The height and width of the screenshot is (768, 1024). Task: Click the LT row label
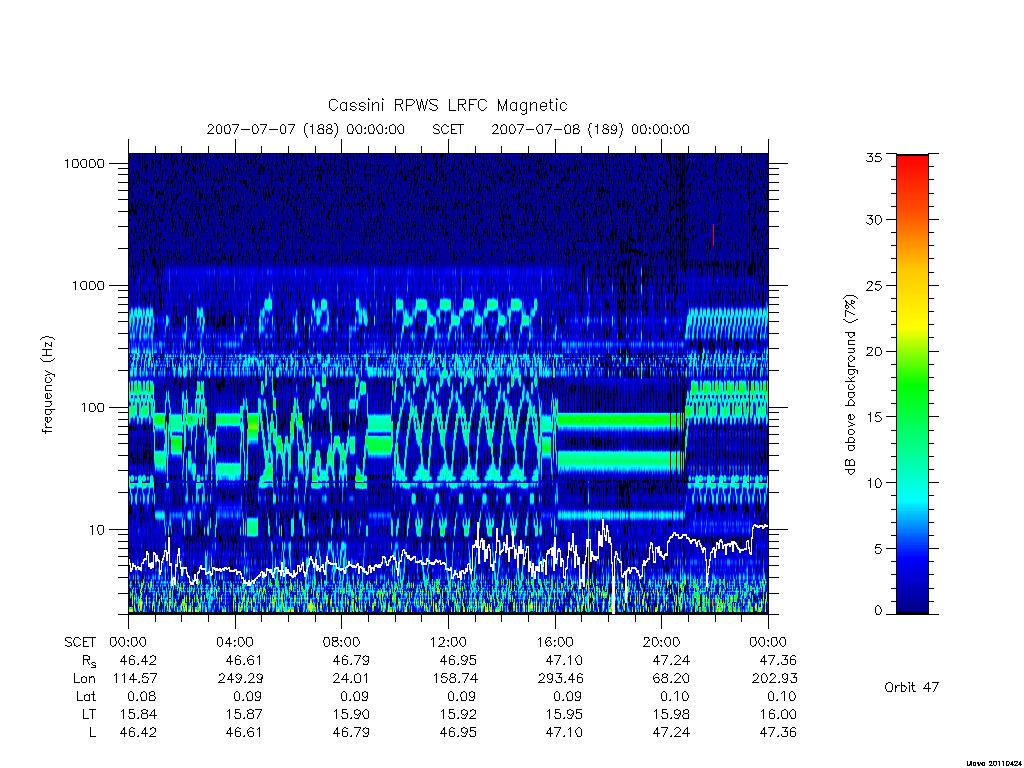pos(89,714)
